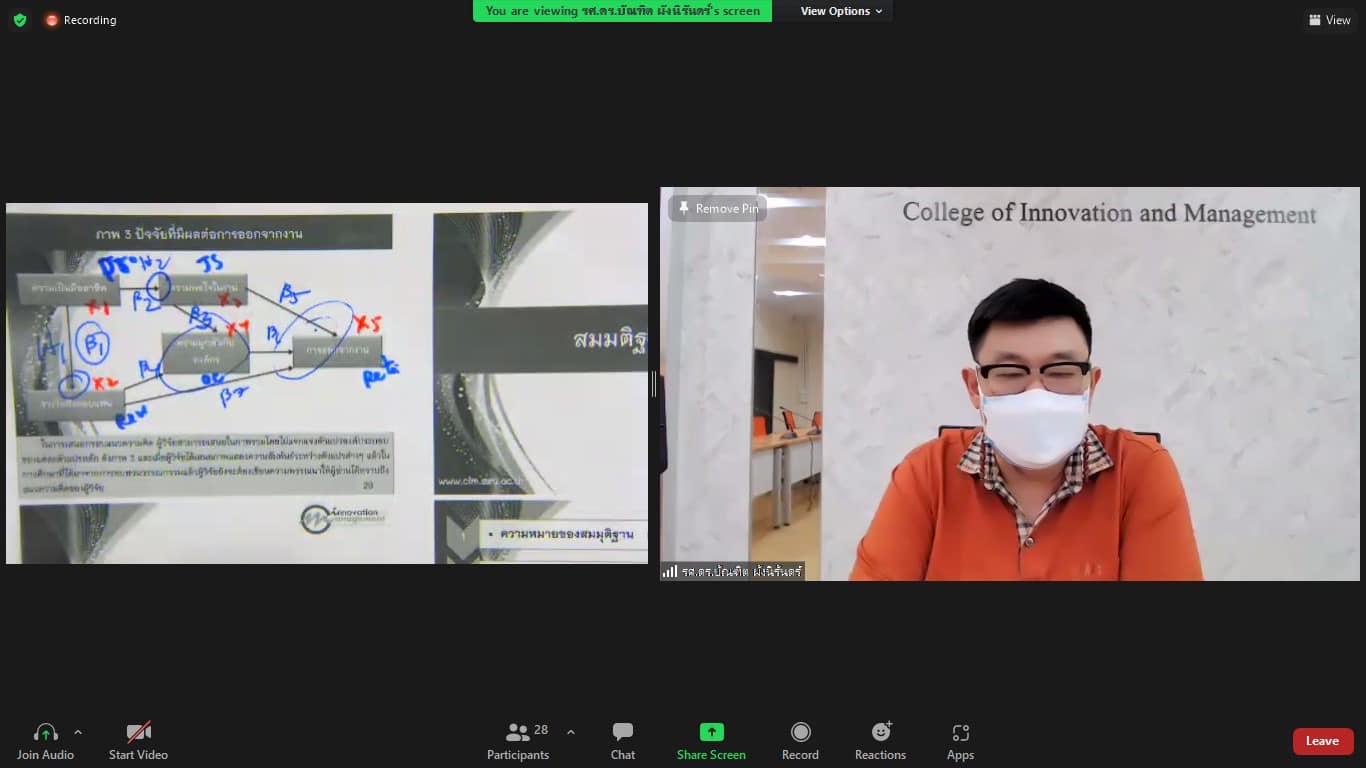Click the shared screen slide area
This screenshot has width=1366, height=768.
326,383
